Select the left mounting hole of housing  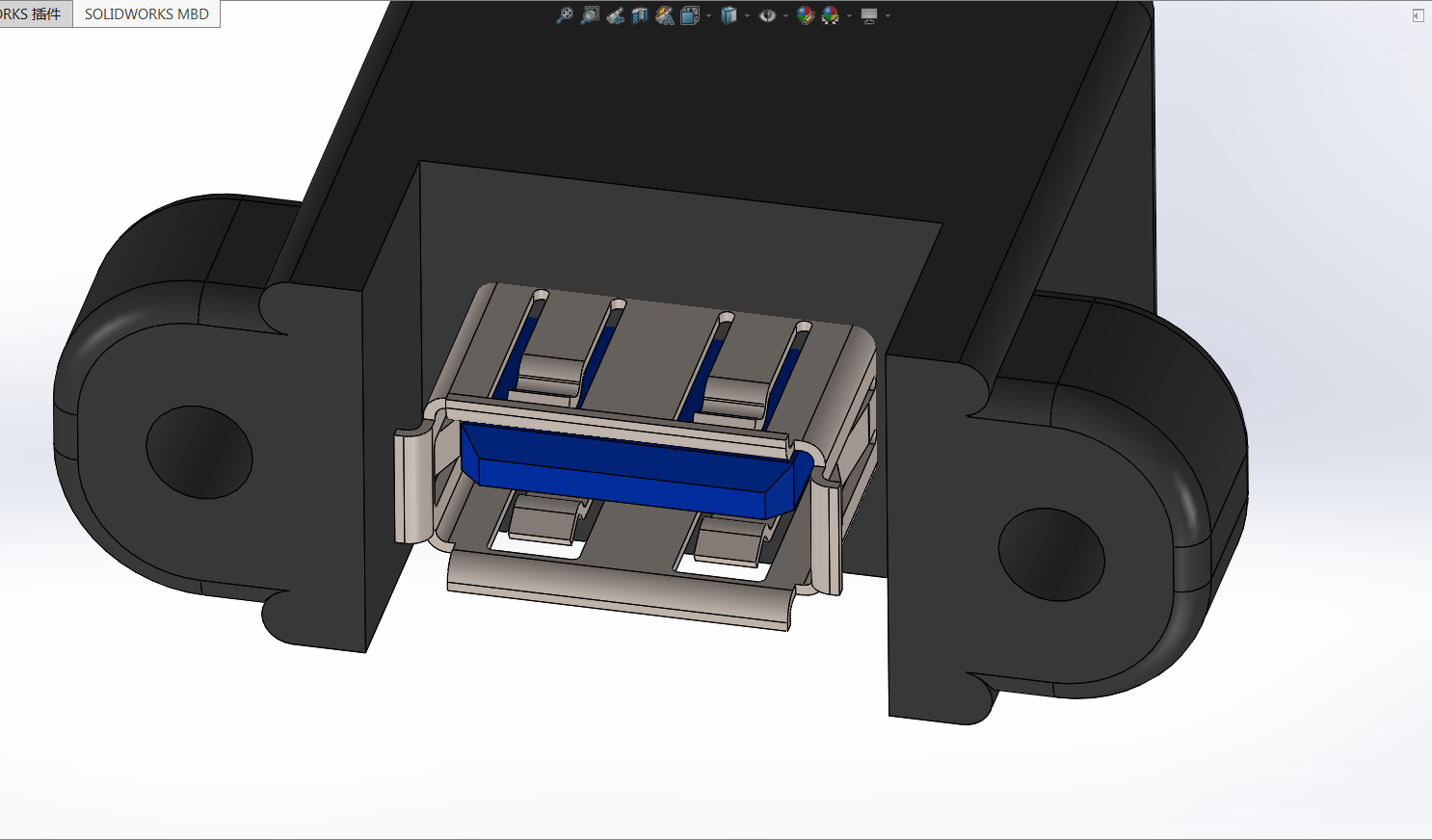click(x=199, y=453)
